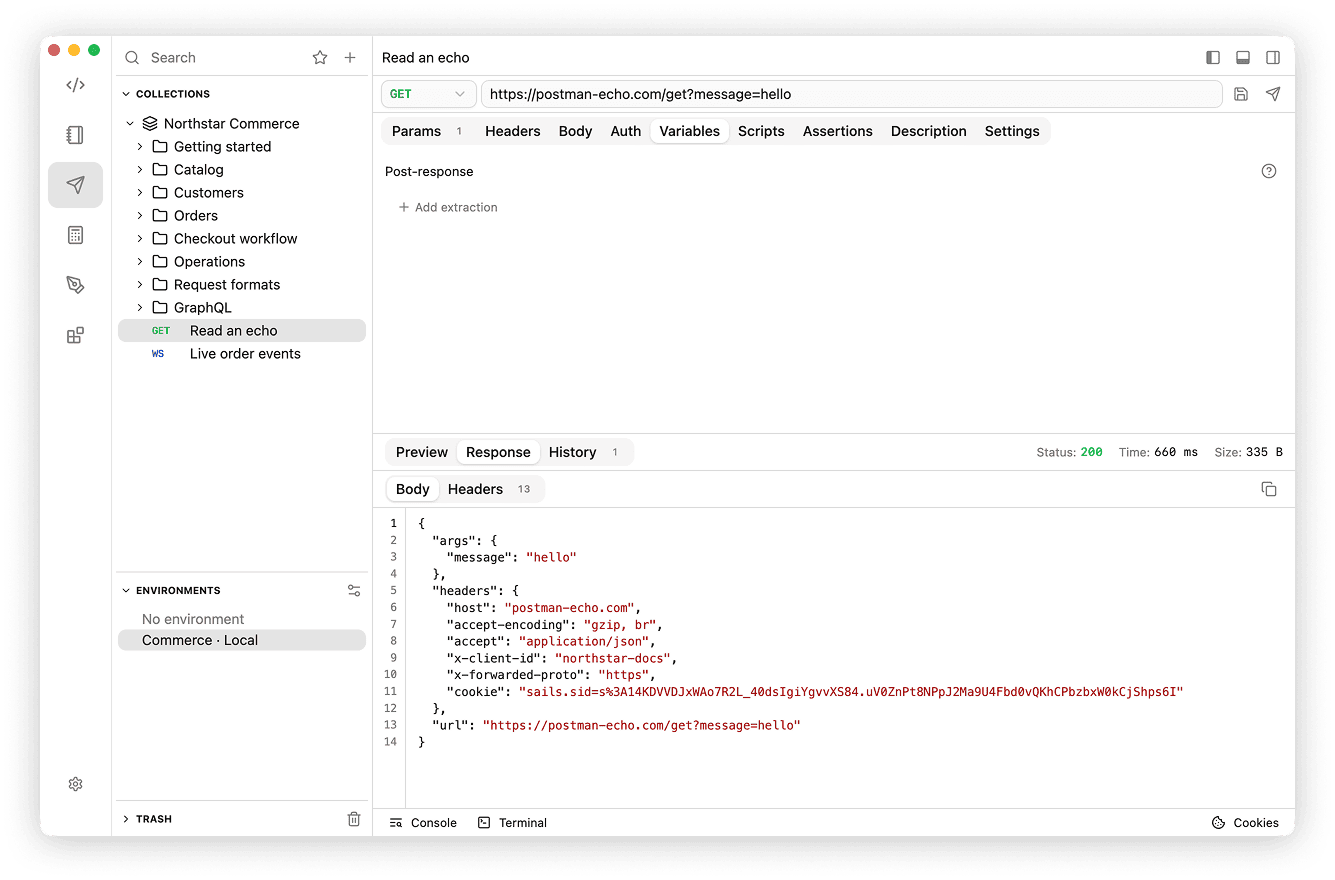Expand the Request formats folder chevron
The height and width of the screenshot is (880, 1335).
(x=140, y=285)
